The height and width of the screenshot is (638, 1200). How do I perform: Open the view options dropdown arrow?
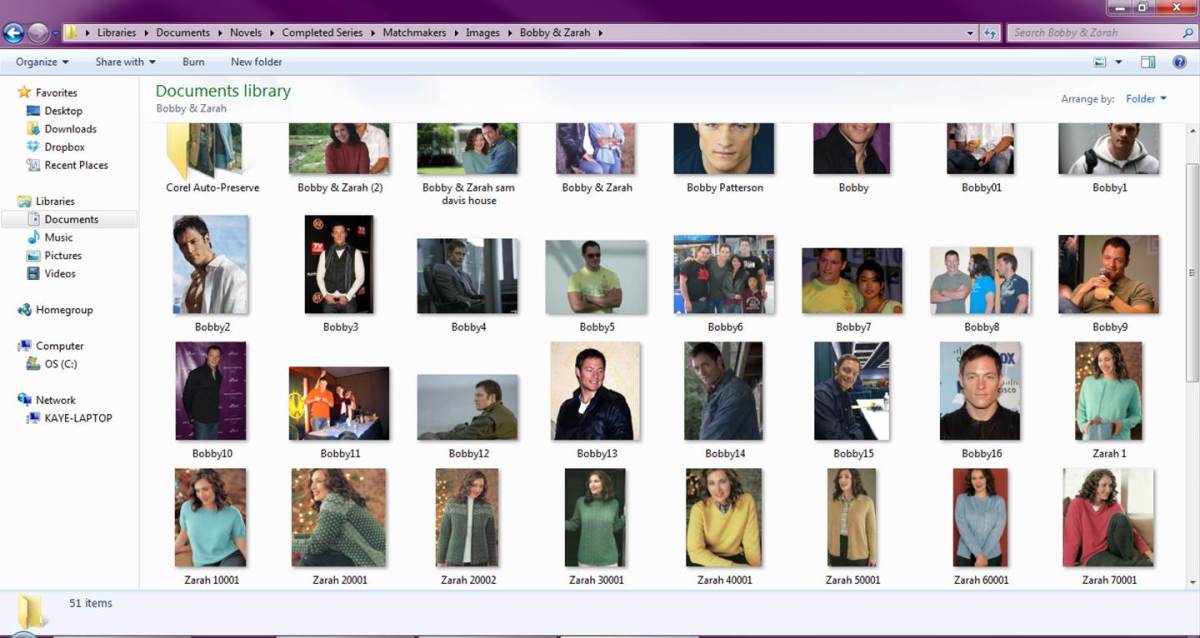[x=1119, y=62]
